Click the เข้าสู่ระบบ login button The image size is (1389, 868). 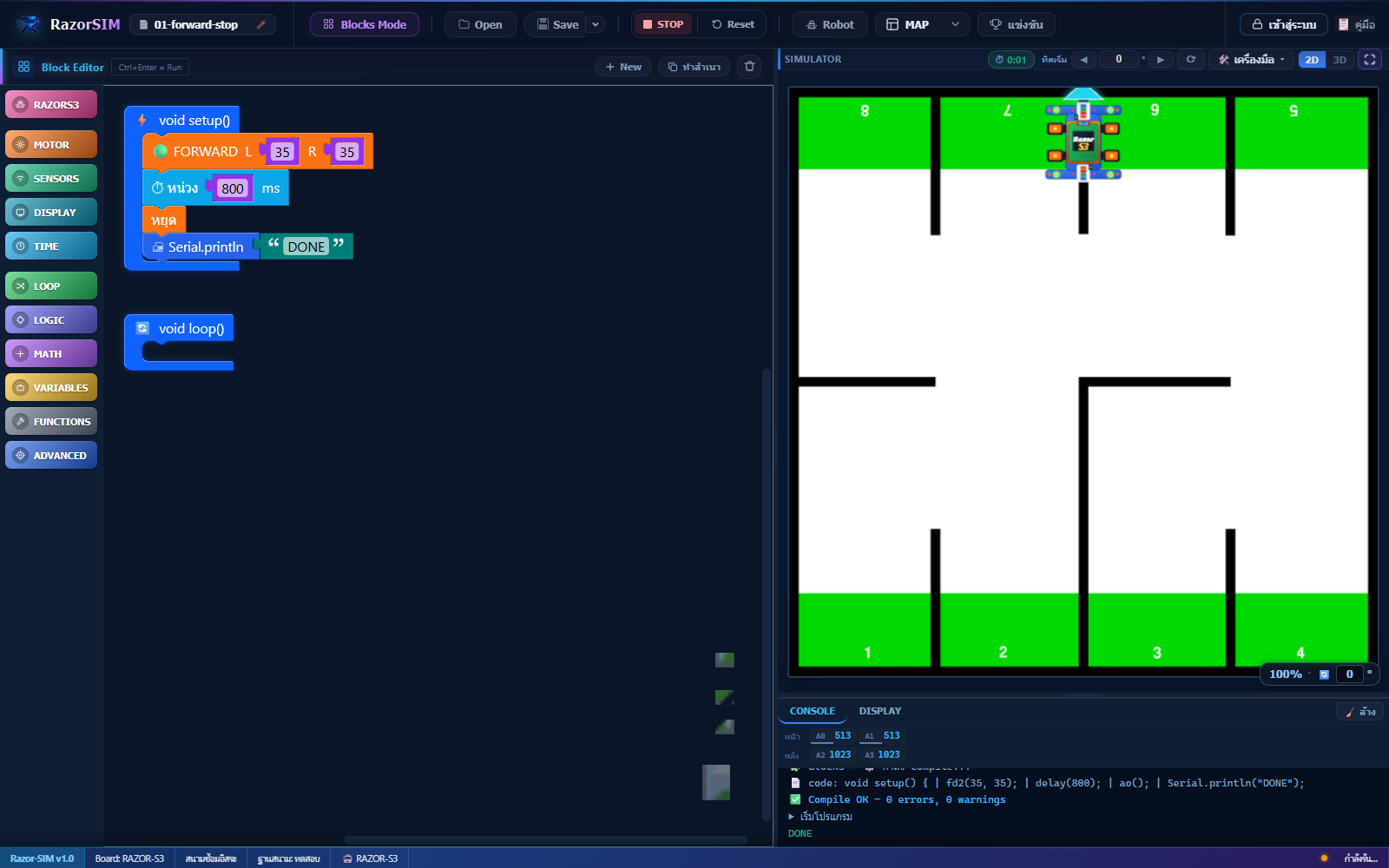(1283, 24)
